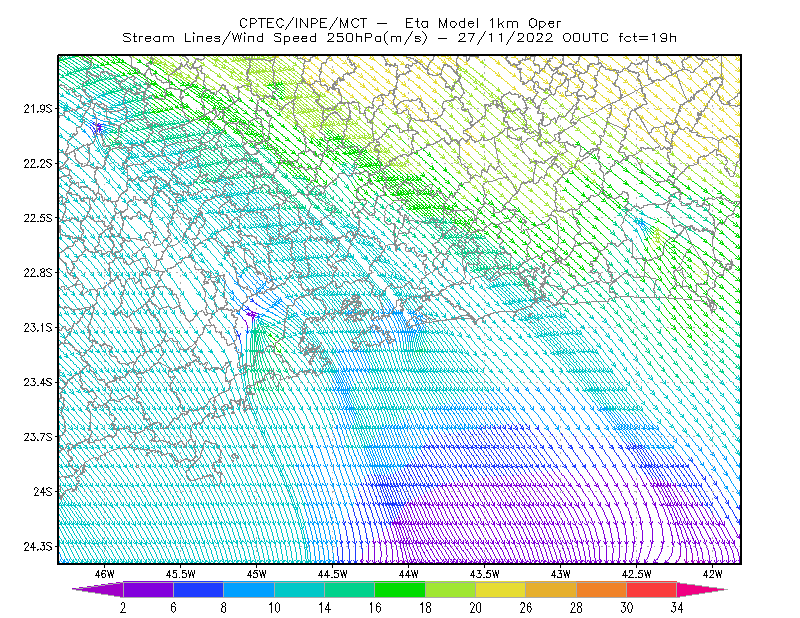Click the purple color bar segment labeled 2-6
Viewport: 800px width, 618px height.
pos(148,590)
